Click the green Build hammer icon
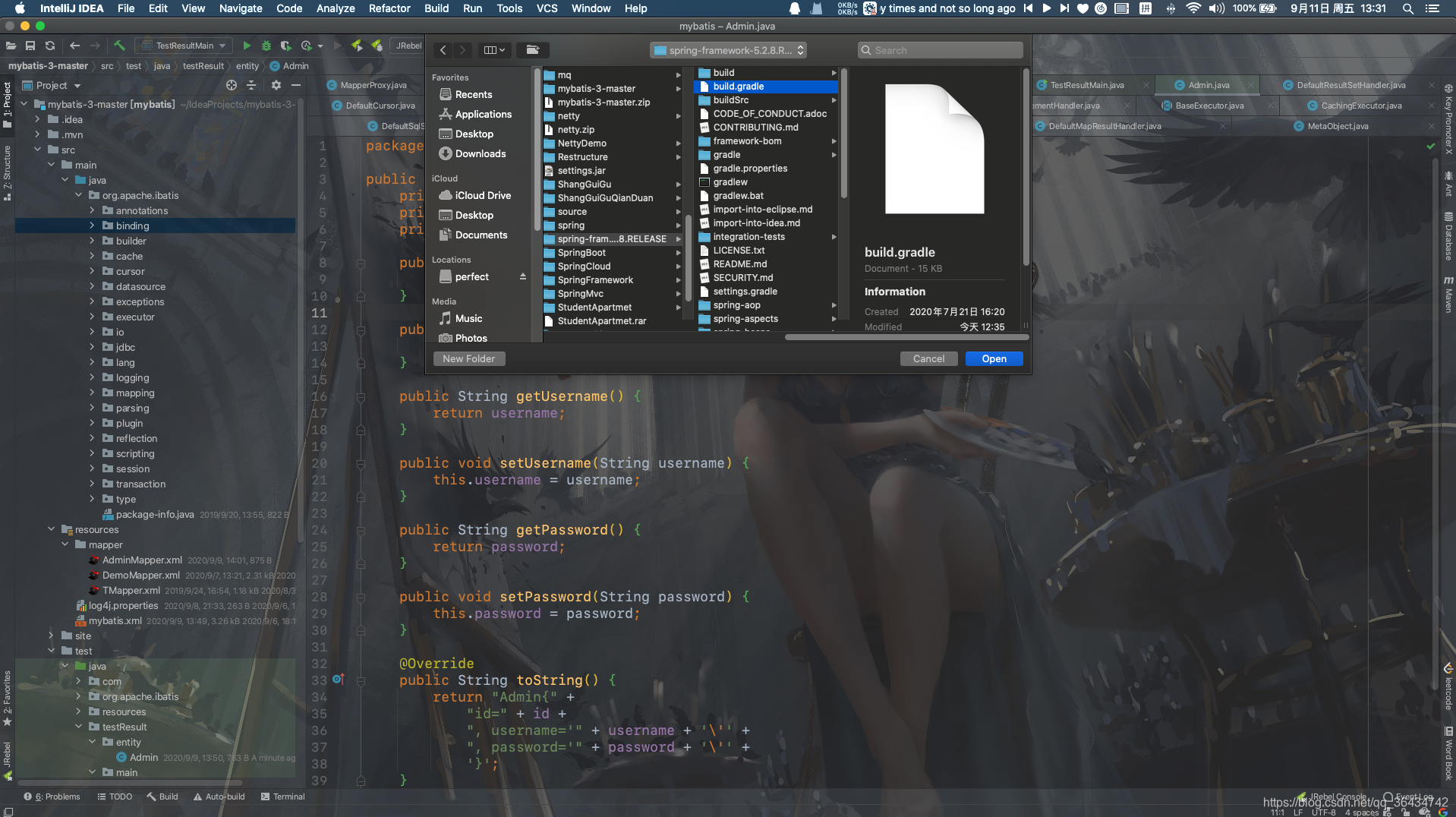 point(120,46)
